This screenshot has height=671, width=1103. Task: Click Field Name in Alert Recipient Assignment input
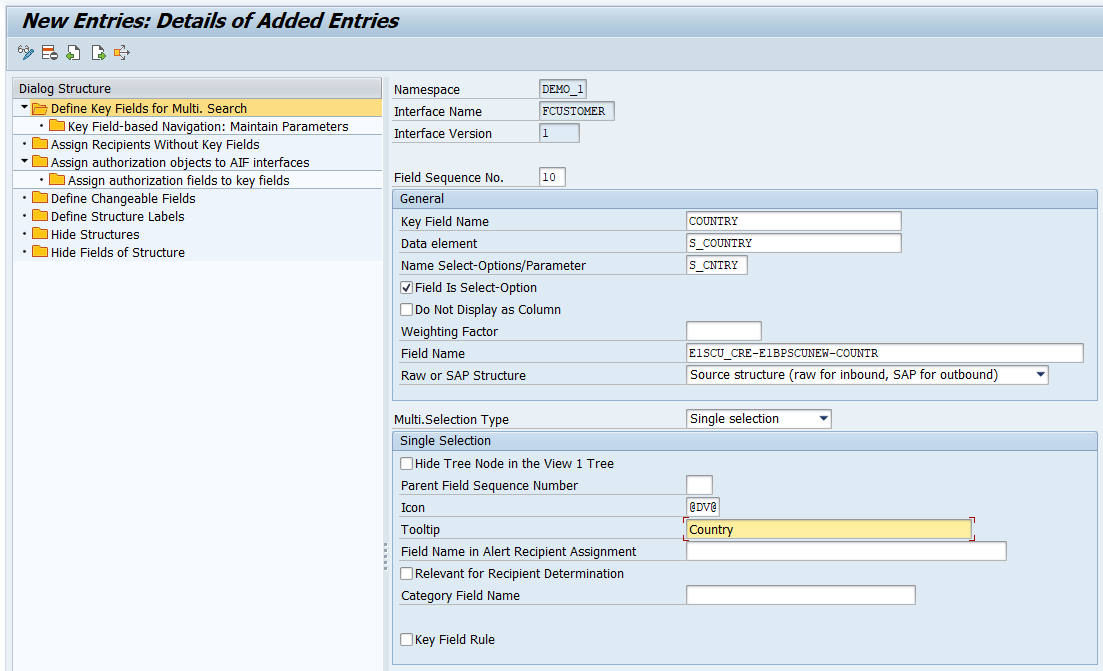(x=846, y=551)
